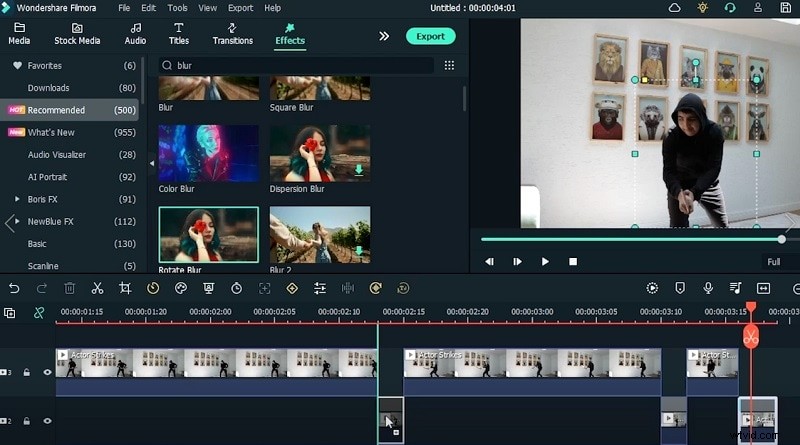Open the Full preview quality dropdown
The image size is (800, 445).
780,261
